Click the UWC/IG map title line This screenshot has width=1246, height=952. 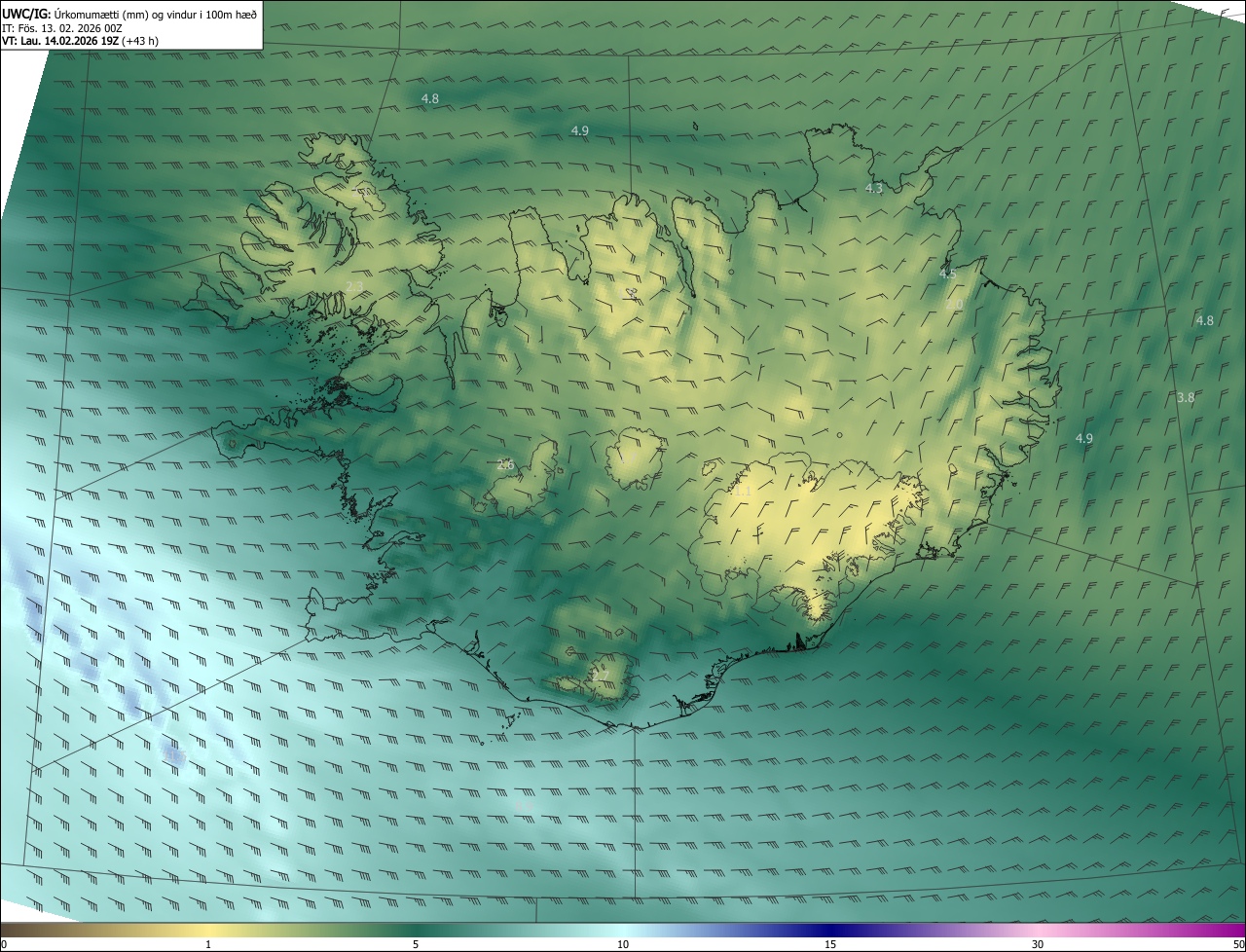coord(129,13)
